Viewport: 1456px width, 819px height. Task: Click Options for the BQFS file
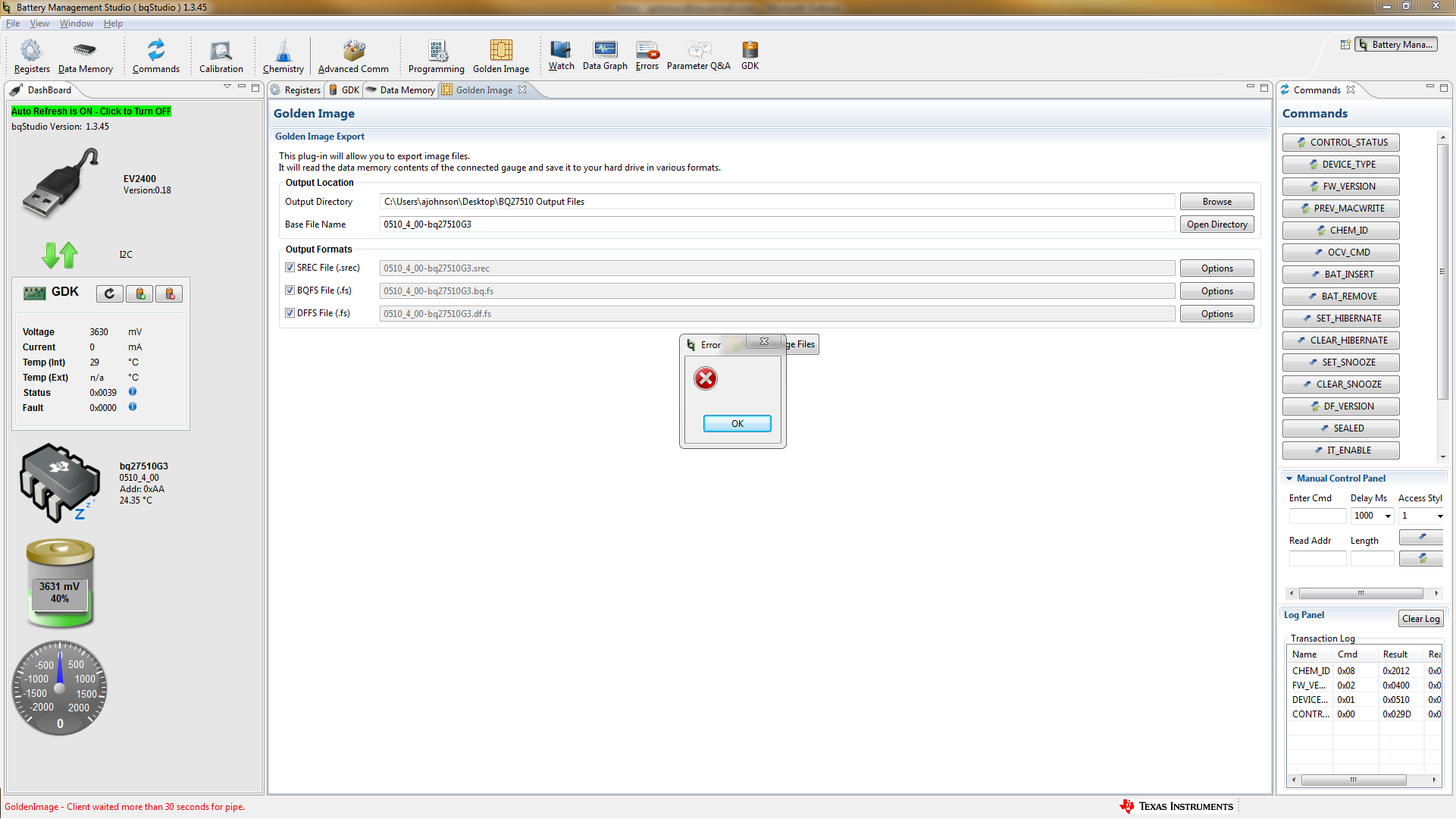pyautogui.click(x=1216, y=291)
